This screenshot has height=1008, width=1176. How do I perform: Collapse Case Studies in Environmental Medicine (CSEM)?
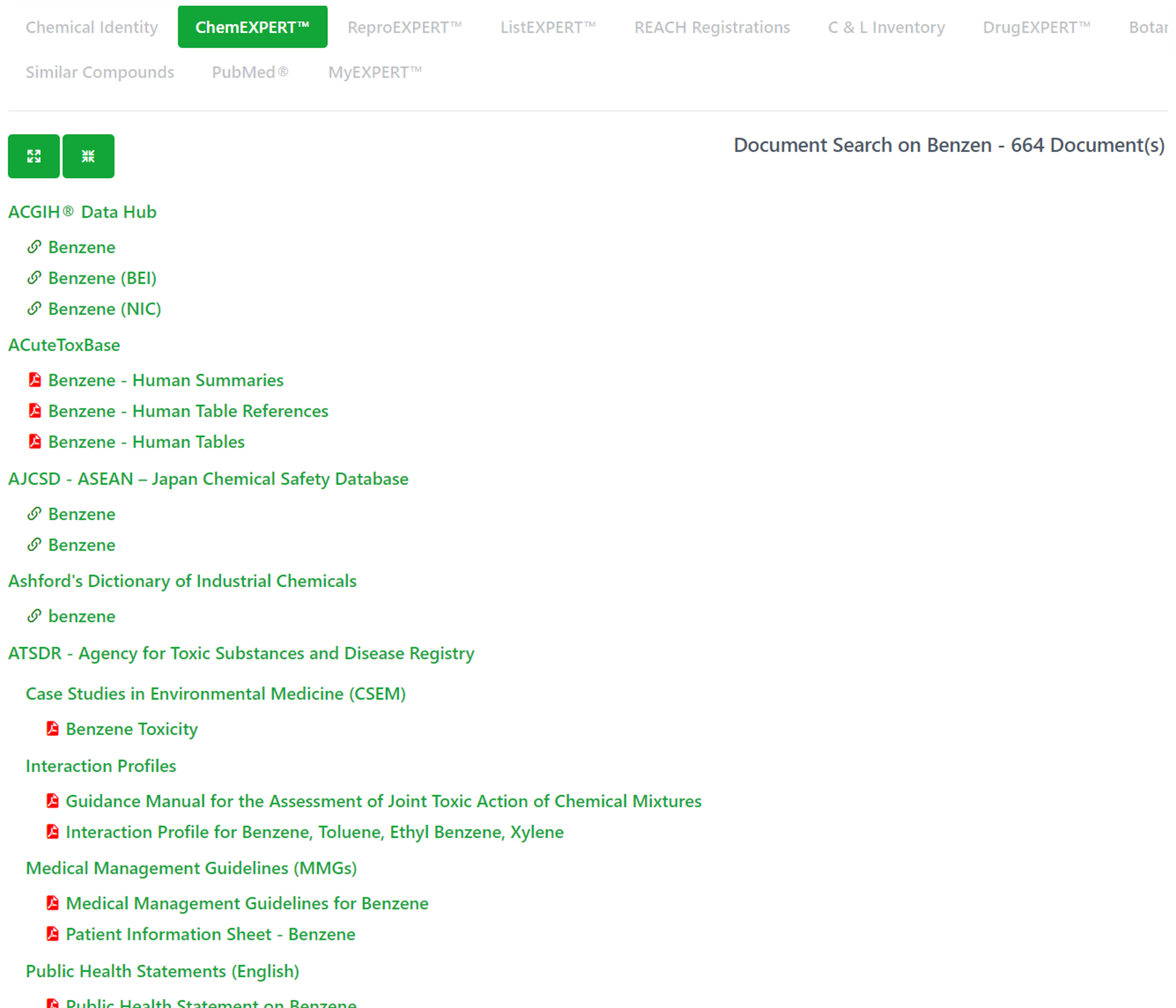(x=216, y=694)
